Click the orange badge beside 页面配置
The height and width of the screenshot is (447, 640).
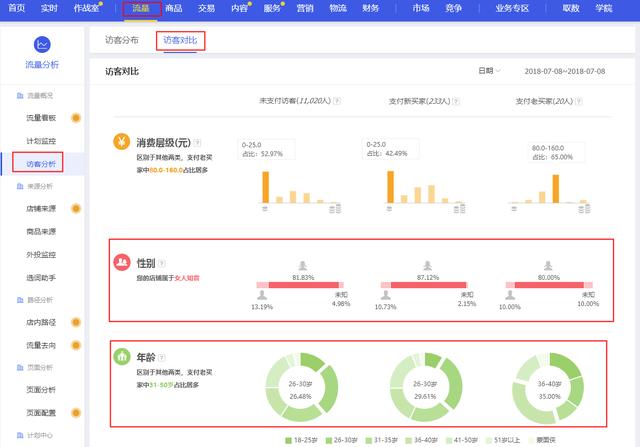(x=76, y=413)
